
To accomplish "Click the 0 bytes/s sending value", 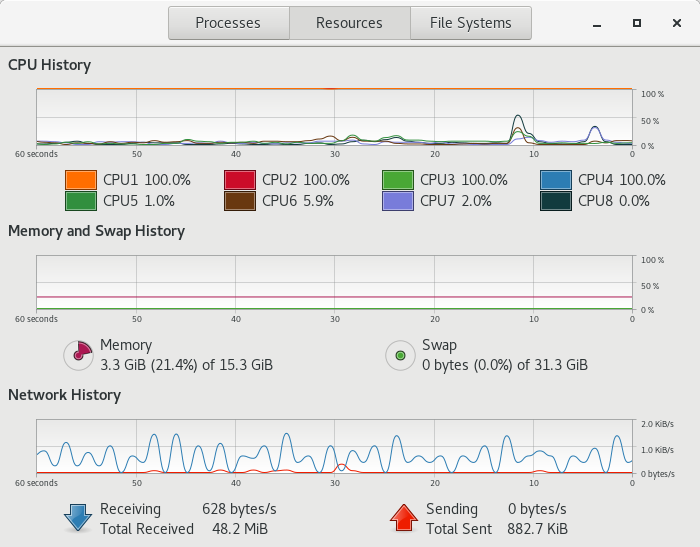I will (x=537, y=509).
